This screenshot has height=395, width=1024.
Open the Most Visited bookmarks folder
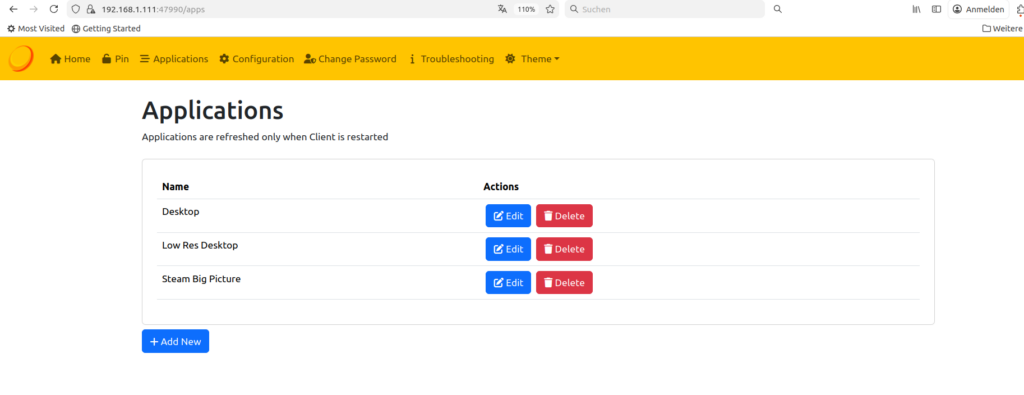[36, 29]
